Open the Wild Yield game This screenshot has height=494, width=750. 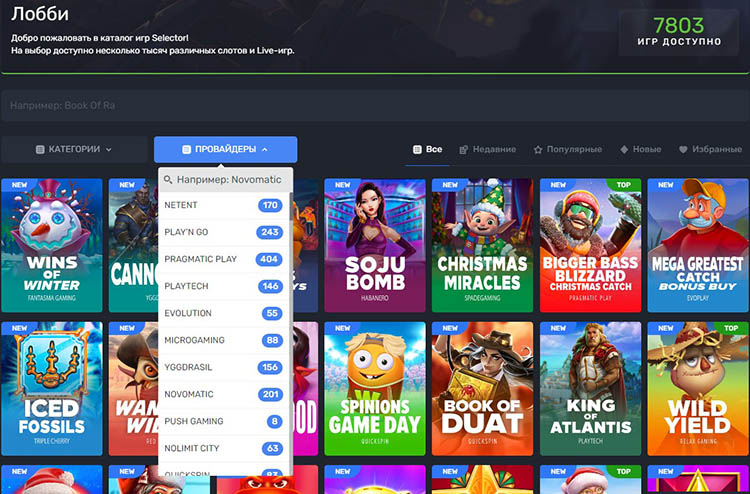698,389
